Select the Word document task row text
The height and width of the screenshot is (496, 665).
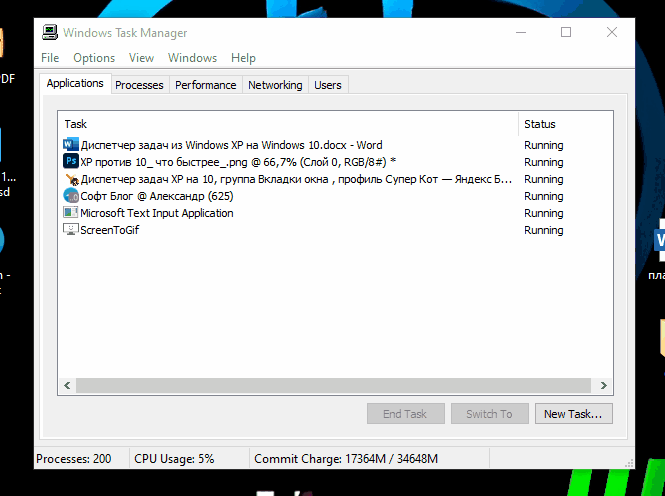click(x=232, y=145)
